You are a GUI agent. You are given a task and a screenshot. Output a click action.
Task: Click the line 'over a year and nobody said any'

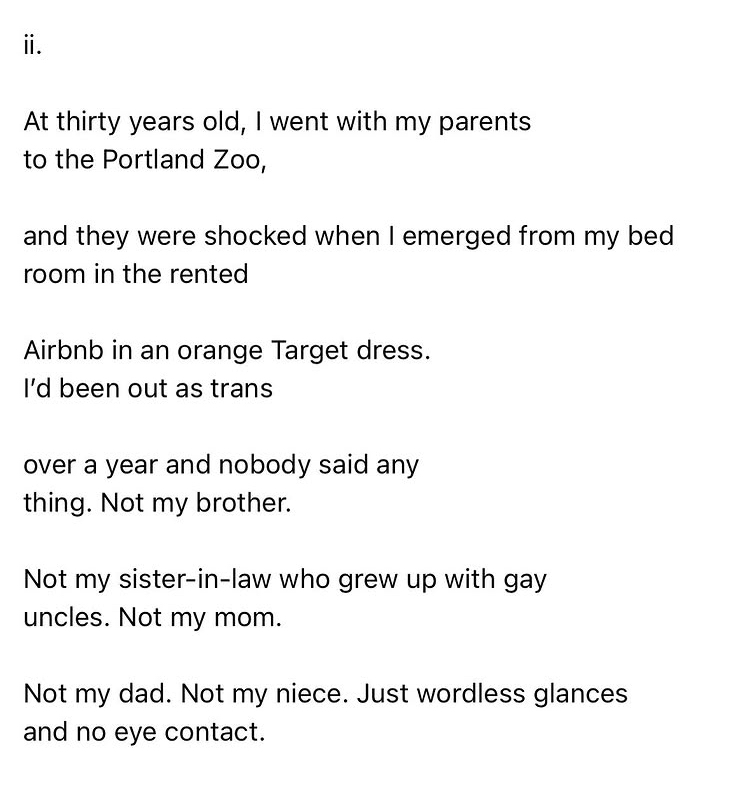221,465
